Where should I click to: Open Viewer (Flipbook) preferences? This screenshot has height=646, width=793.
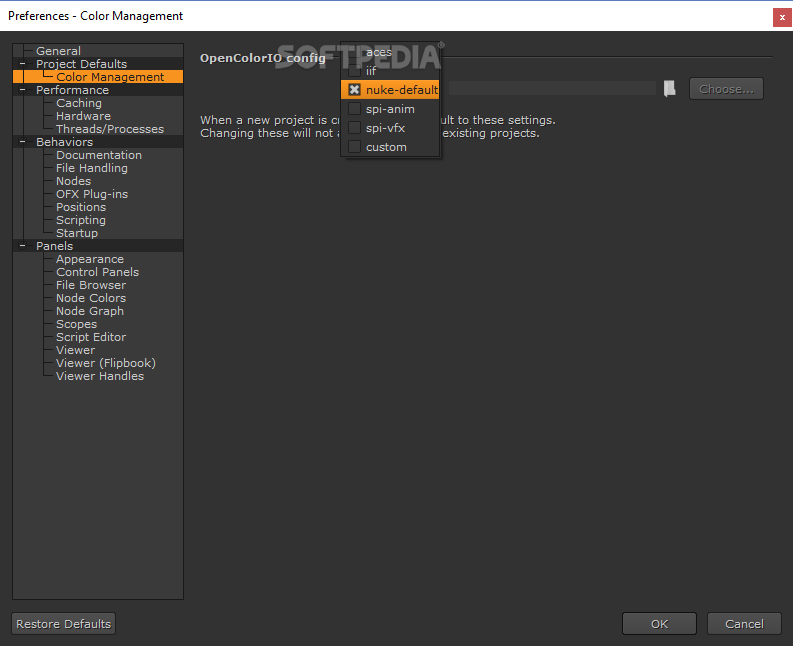pos(106,363)
